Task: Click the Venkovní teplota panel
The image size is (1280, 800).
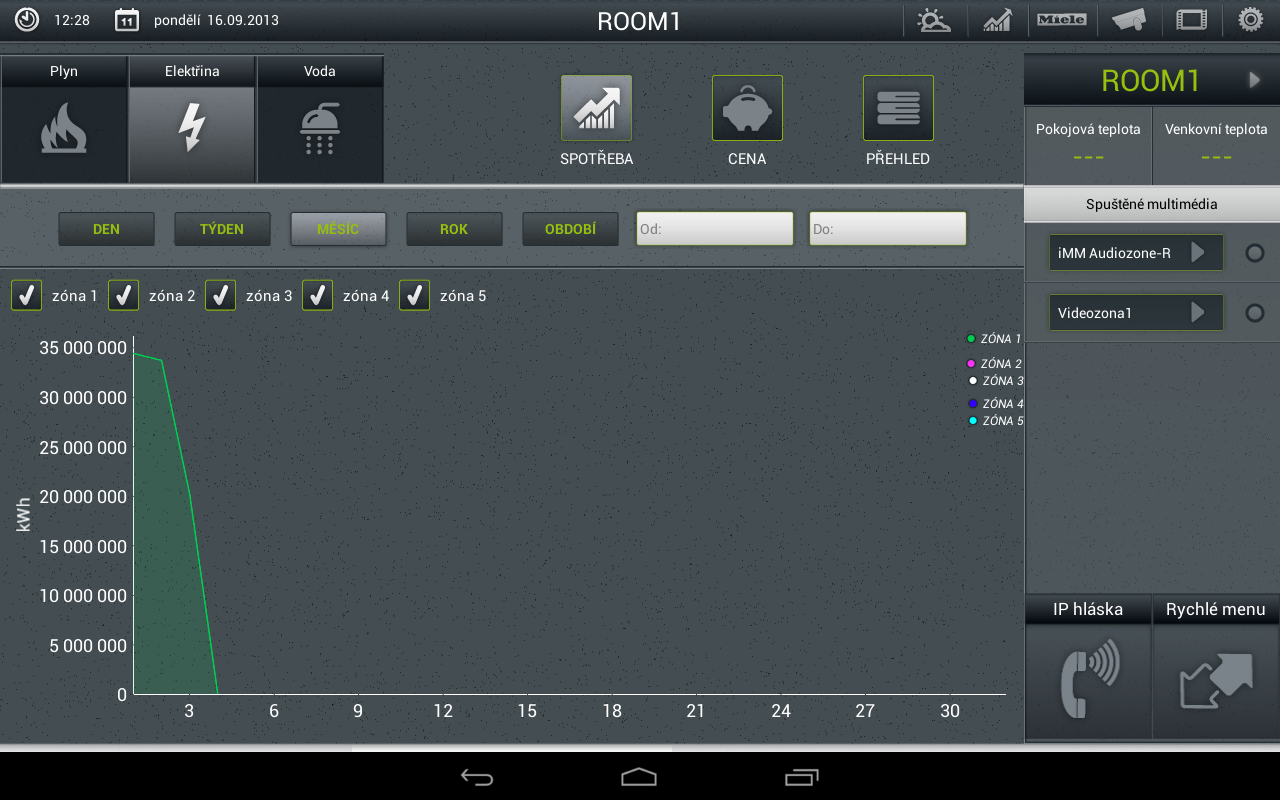Action: pos(1216,145)
